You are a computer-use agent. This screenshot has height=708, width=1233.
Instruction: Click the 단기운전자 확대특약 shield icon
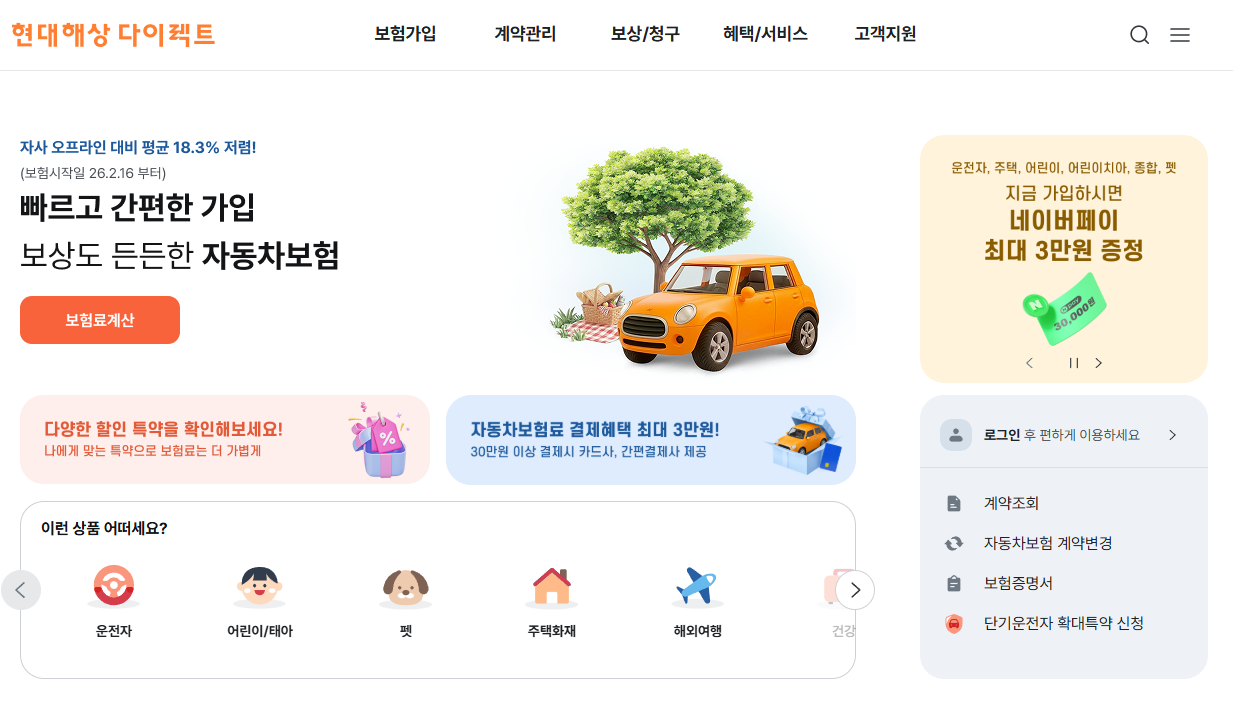[954, 624]
